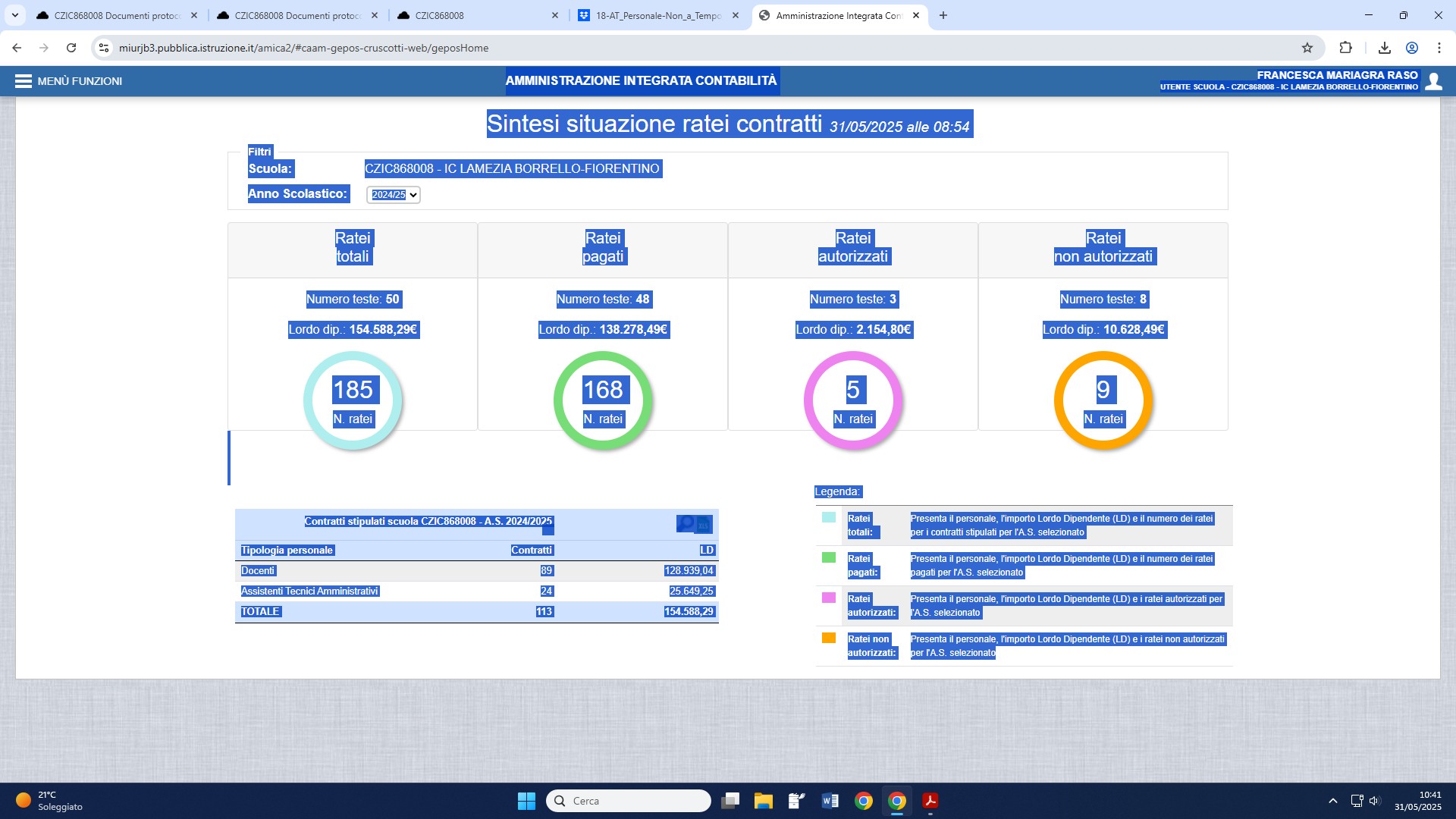Screen dimensions: 1456x819
Task: Click the AMMINISTRAZIONE INTEGRATA CONTABILITÀ header title
Action: (642, 81)
